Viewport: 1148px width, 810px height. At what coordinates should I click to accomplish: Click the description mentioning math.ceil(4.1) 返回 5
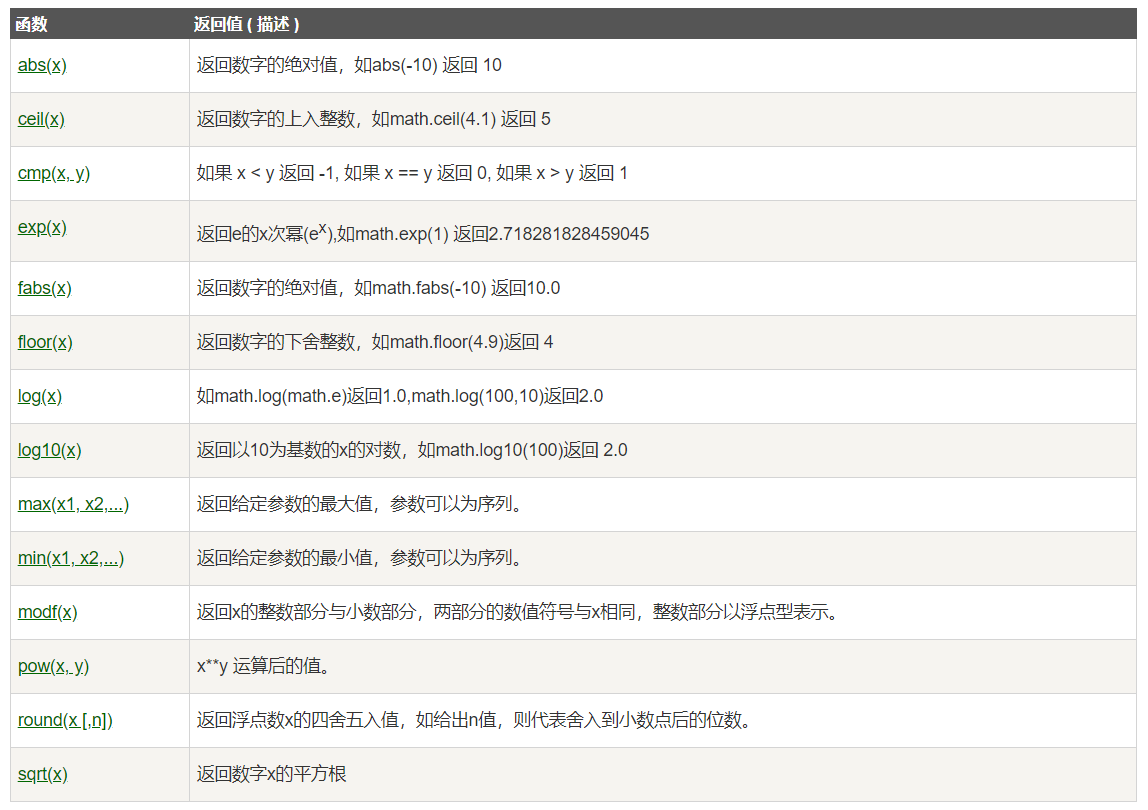tap(373, 119)
